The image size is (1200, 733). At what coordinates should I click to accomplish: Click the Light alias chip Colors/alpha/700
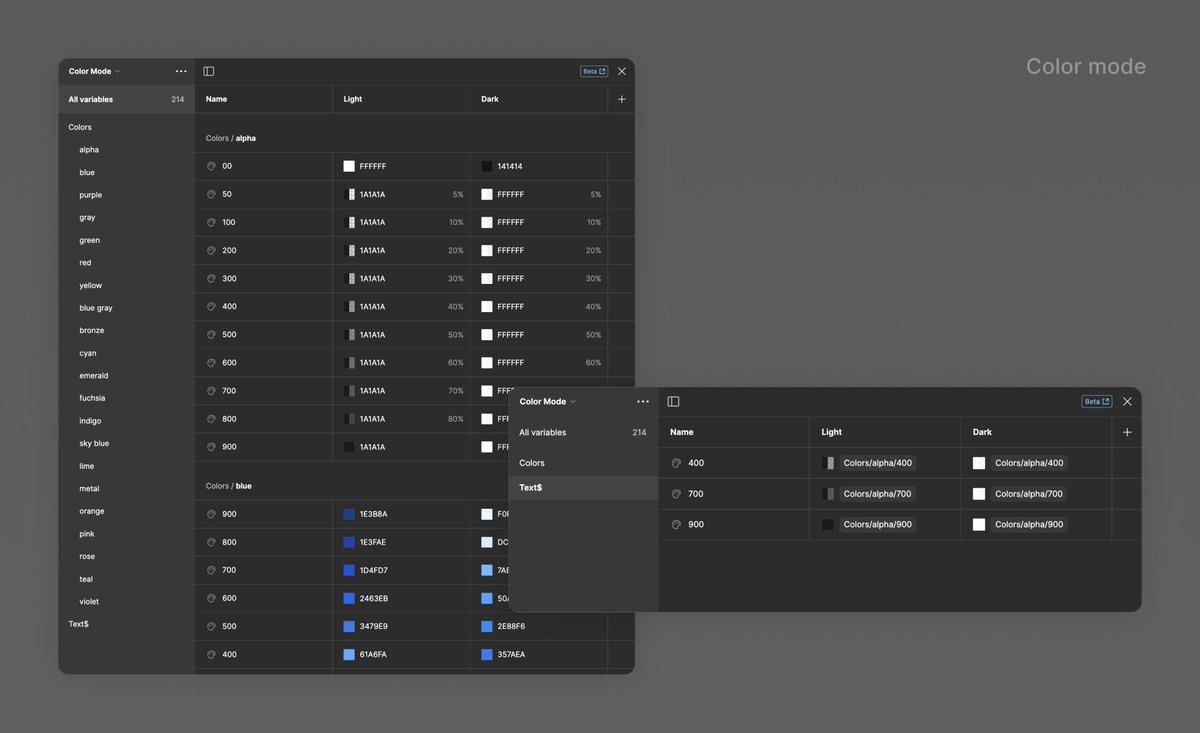pos(878,494)
